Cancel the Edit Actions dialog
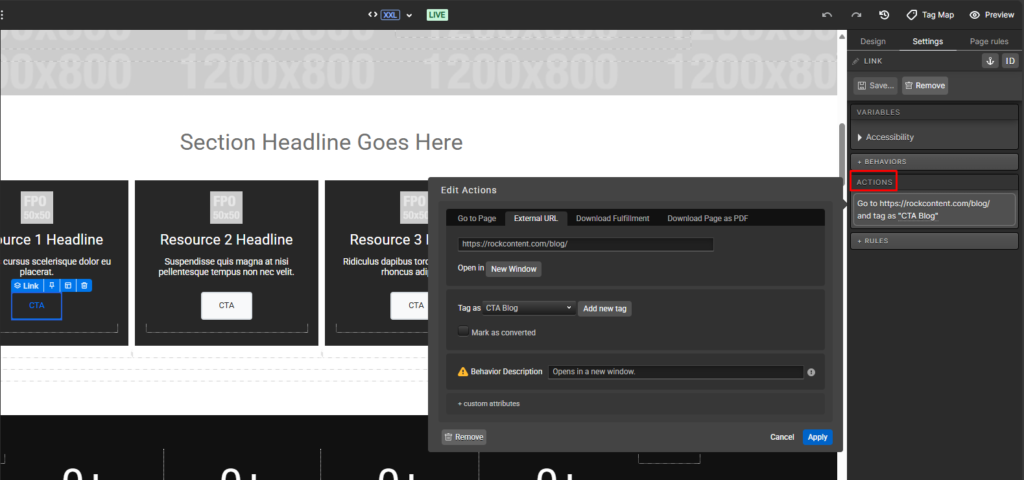The width and height of the screenshot is (1024, 480). tap(782, 437)
